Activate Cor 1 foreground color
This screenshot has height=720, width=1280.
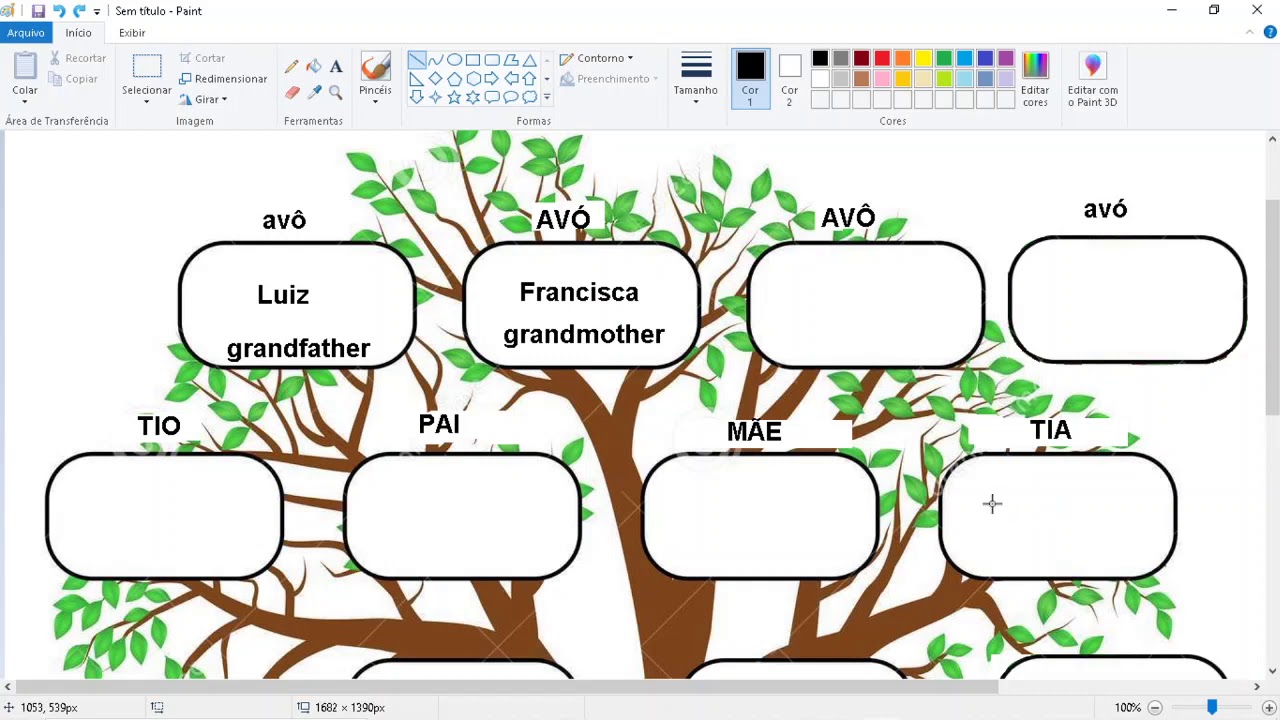click(x=750, y=79)
